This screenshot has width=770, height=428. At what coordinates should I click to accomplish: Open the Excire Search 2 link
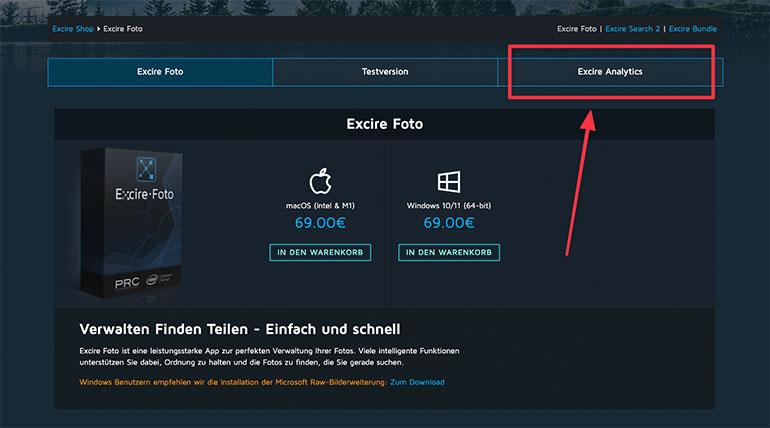(x=632, y=29)
